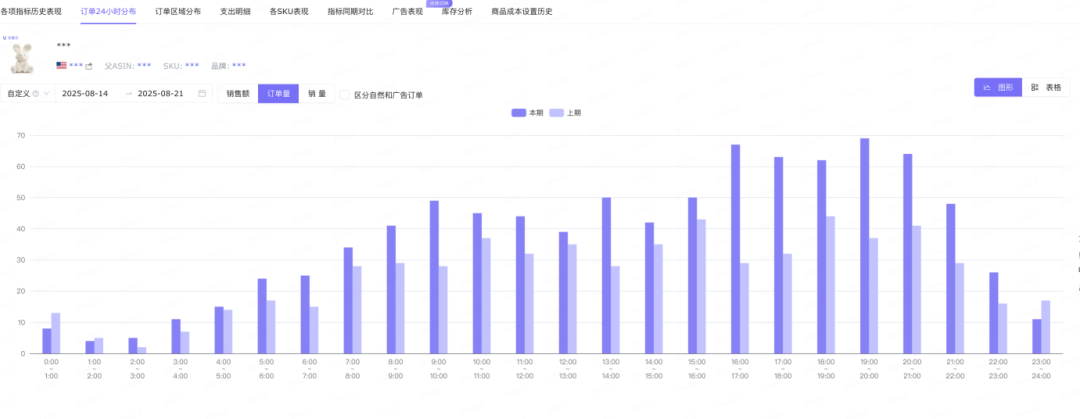Click the y-axis value 70
Viewport: 1080px width, 419px height.
click(21, 135)
